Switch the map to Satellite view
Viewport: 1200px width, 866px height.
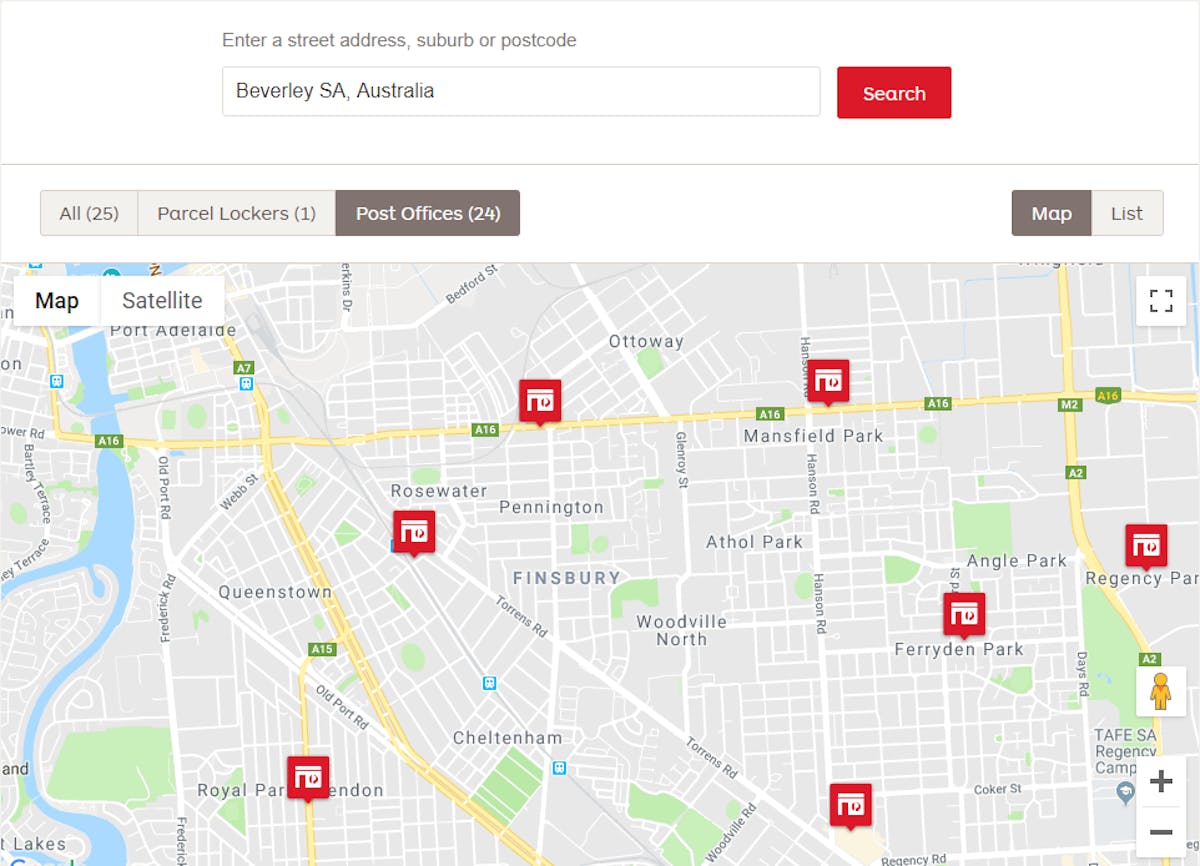162,300
